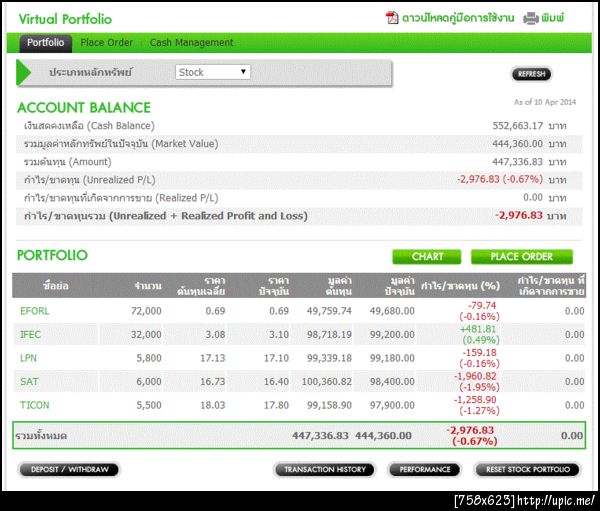Select the TICON stock symbol

34,405
